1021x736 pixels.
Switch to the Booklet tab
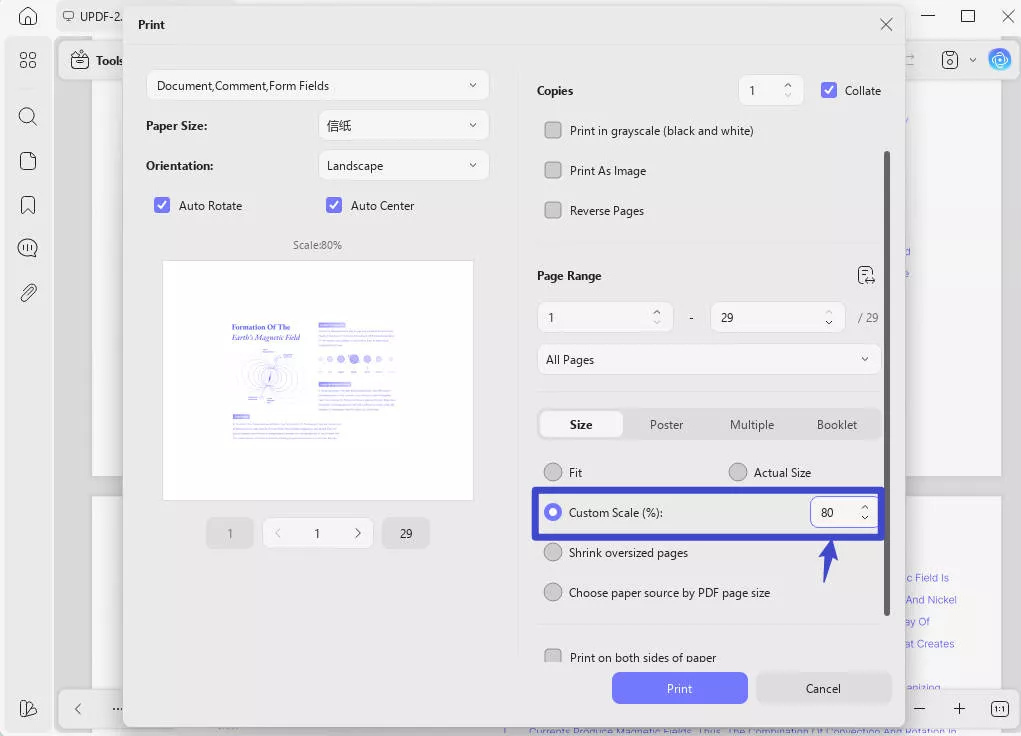click(x=837, y=424)
